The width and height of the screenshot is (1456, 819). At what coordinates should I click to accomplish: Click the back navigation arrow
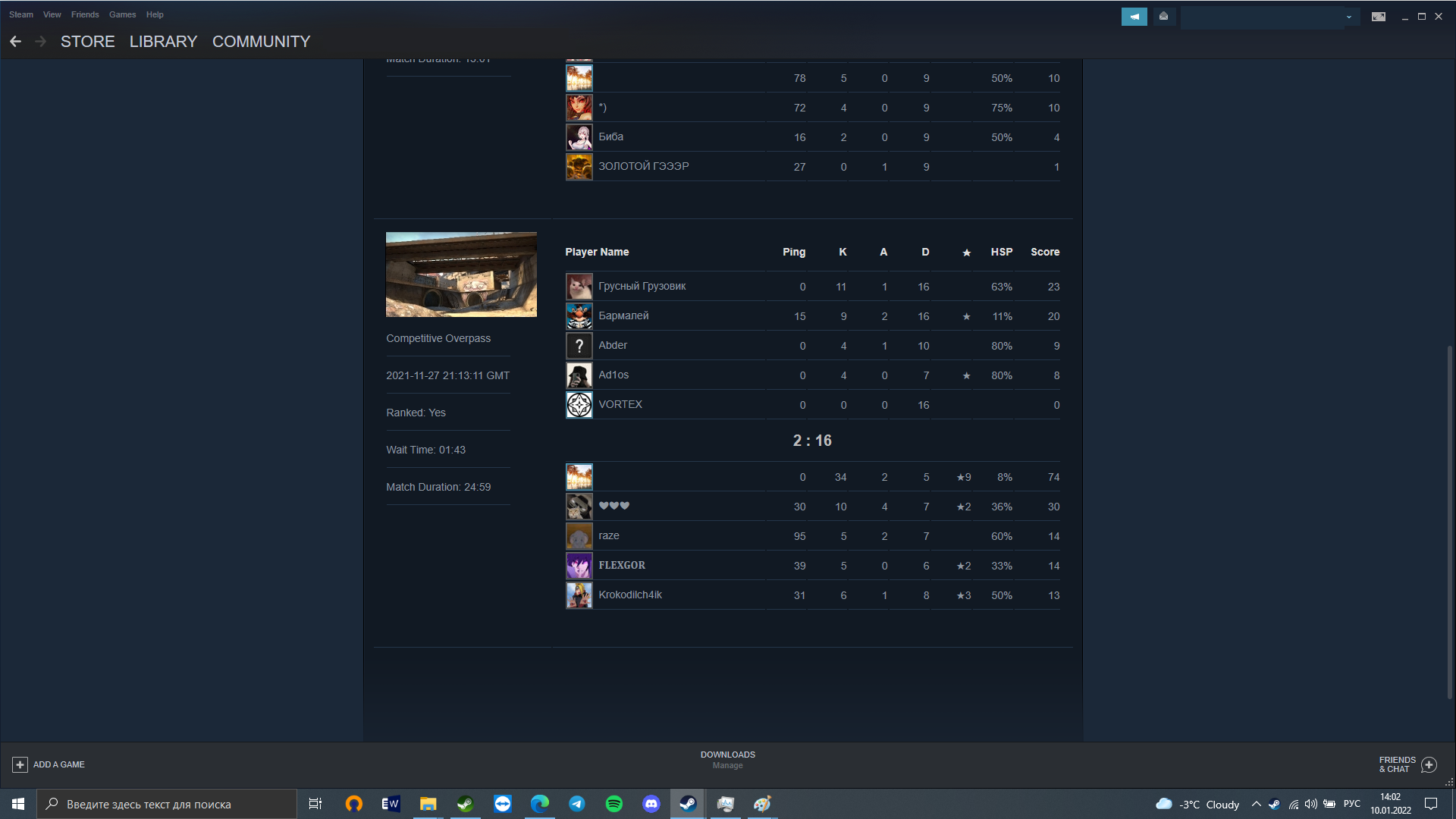click(15, 42)
